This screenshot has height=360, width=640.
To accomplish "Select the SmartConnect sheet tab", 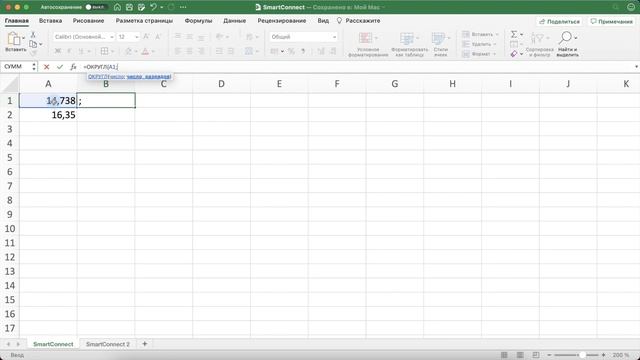I will point(53,344).
